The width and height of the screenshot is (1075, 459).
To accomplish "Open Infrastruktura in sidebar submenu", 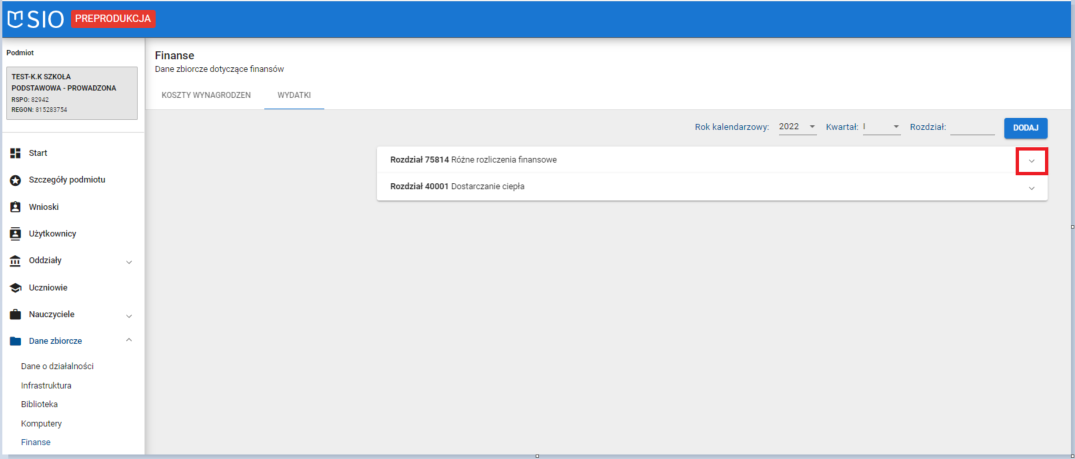I will tap(46, 385).
